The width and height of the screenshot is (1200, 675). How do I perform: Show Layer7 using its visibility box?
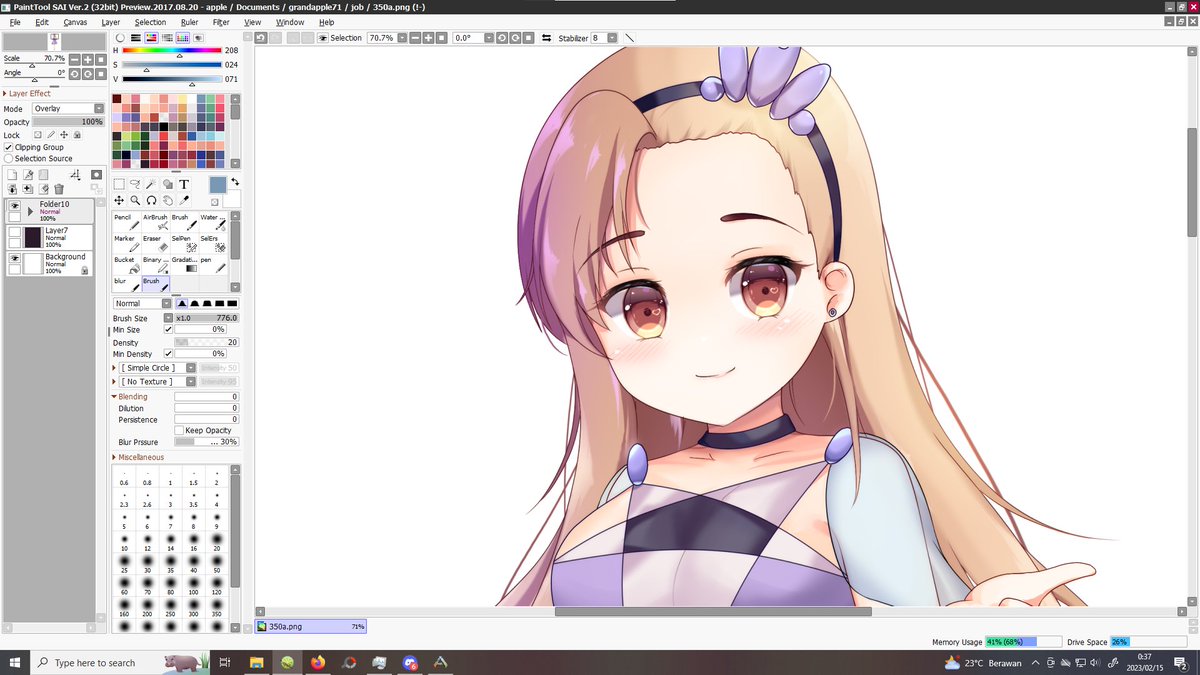(15, 232)
